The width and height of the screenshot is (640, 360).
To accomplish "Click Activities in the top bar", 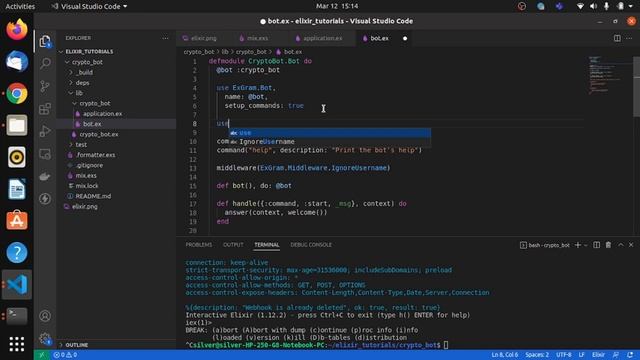I will point(20,6).
